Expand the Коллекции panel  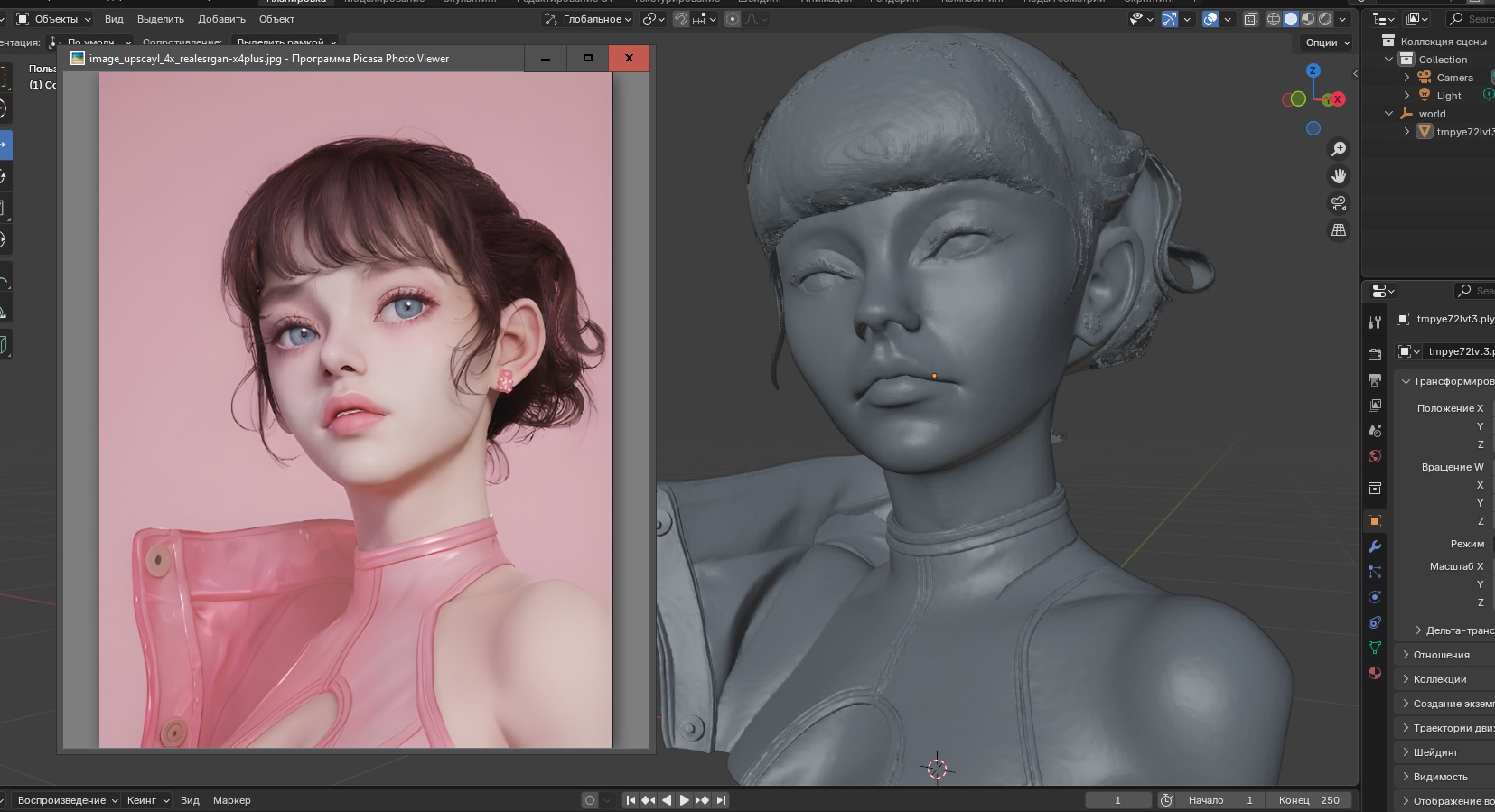(1445, 679)
